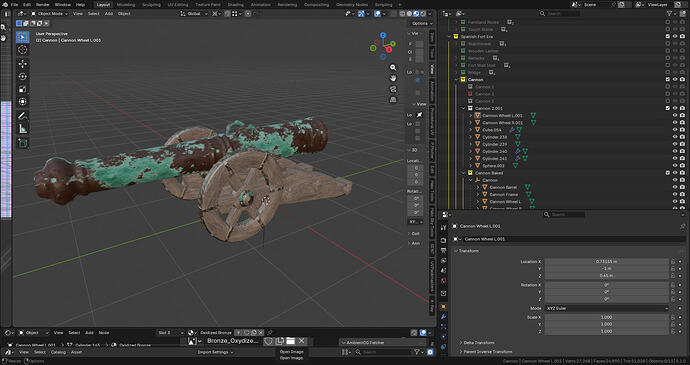Click the Scale X value field
This screenshot has width=690, height=365.
pyautogui.click(x=607, y=317)
